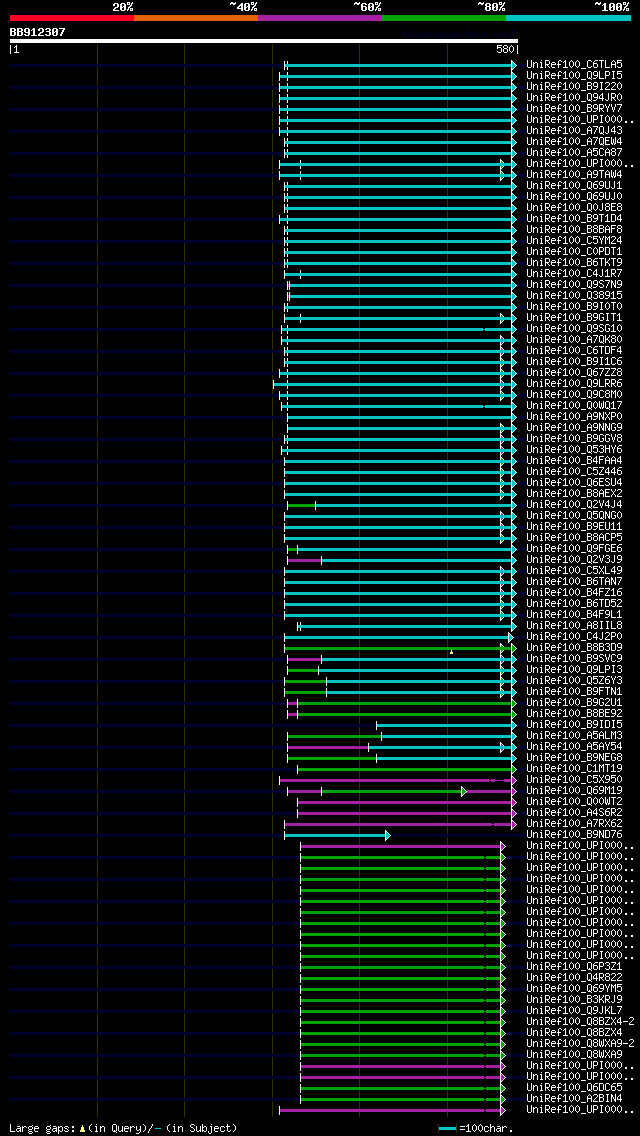Select the UniRef100_Q8WXA9-2 label
This screenshot has height=1136, width=640.
pyautogui.click(x=581, y=1044)
